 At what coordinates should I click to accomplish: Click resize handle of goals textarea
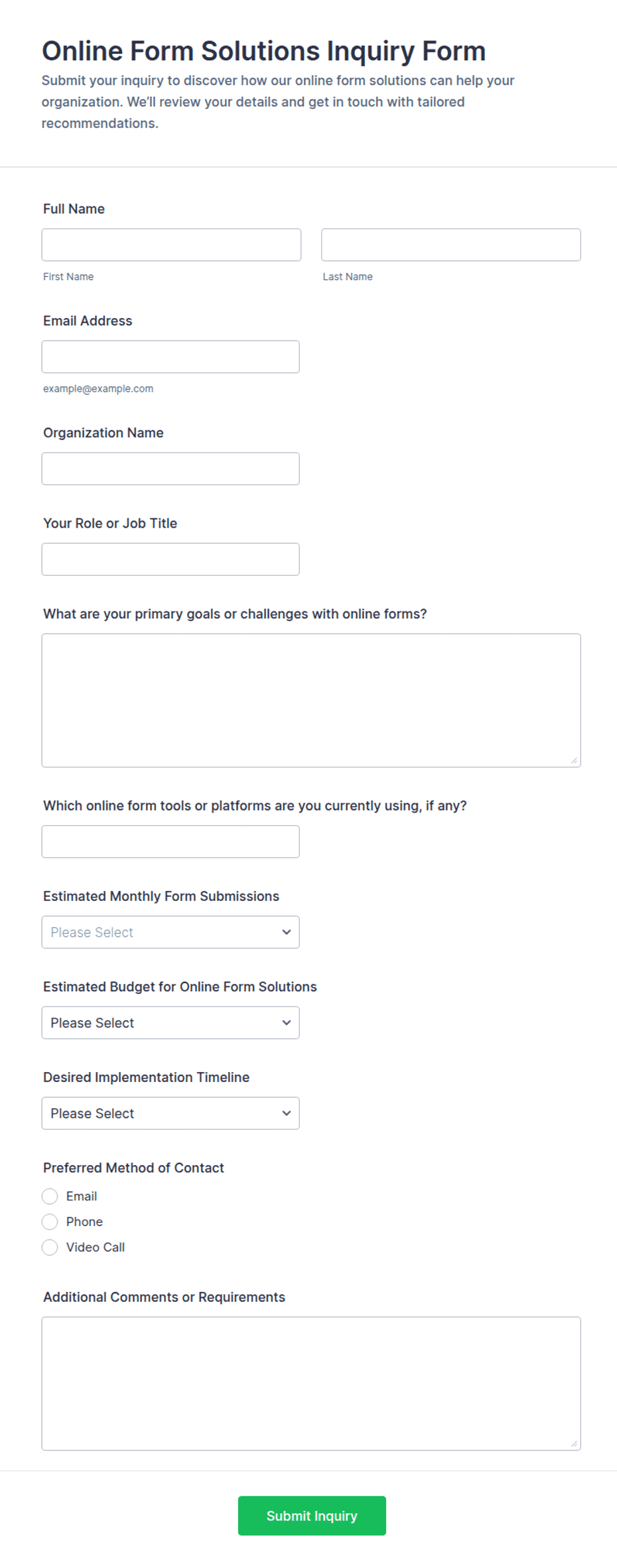[x=574, y=760]
